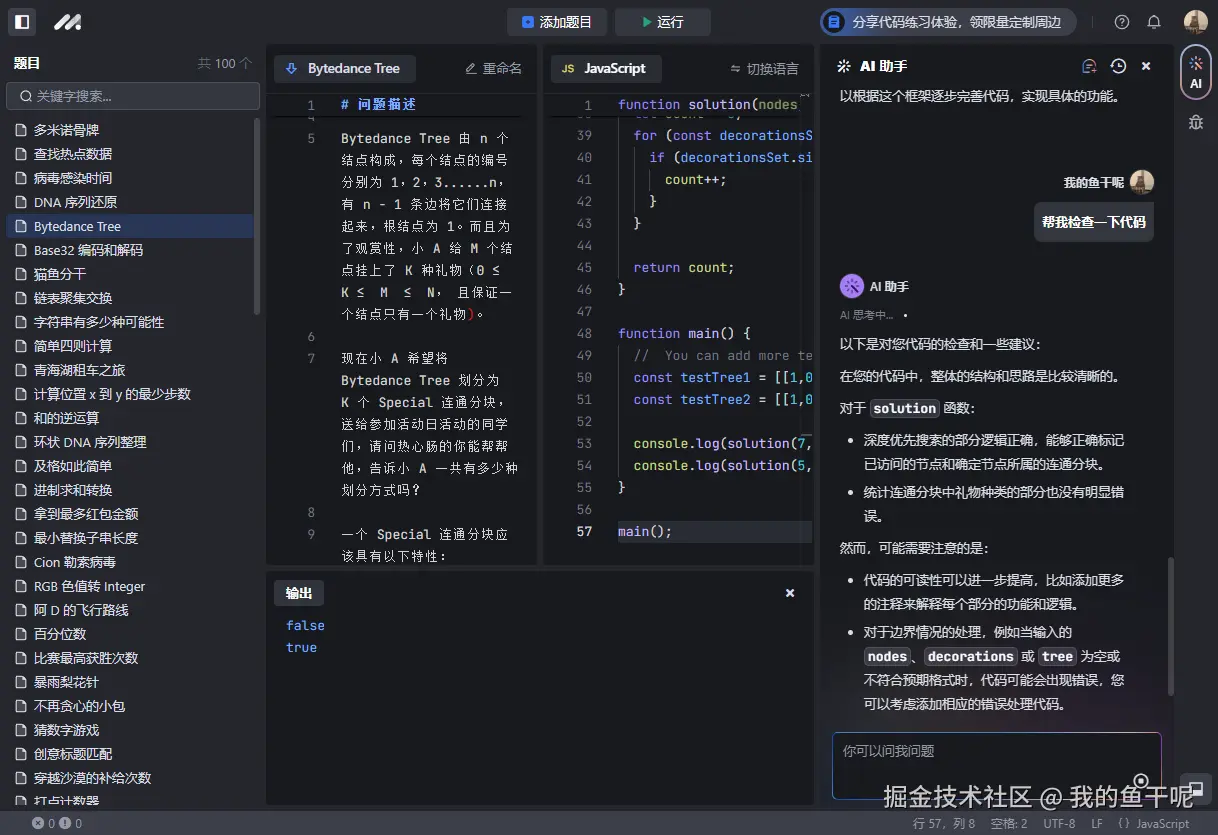Click the 运行 run button
The height and width of the screenshot is (835, 1218).
(x=662, y=22)
